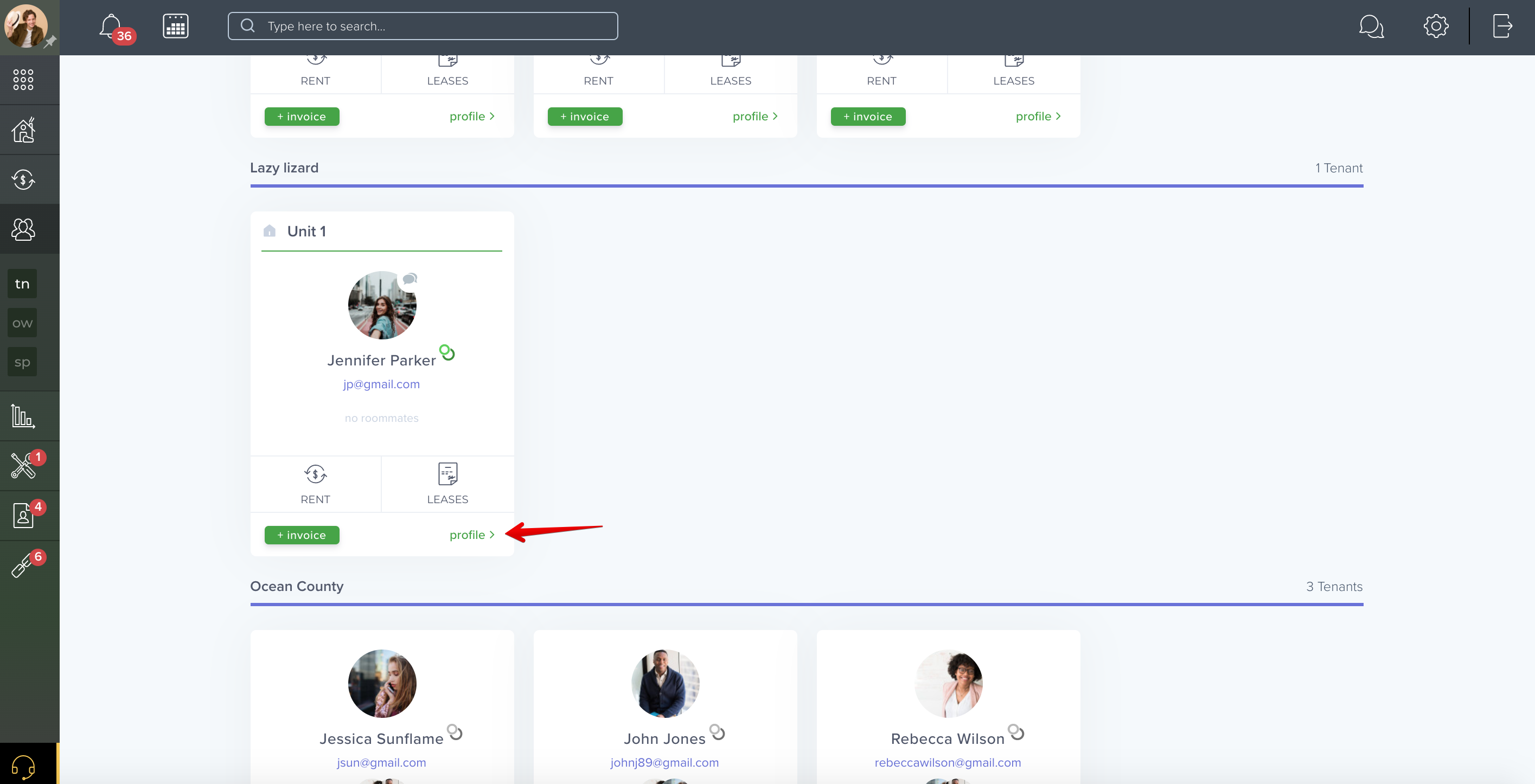The image size is (1535, 784).
Task: Click the connection icon beside Rebecca Wilson
Action: tap(1015, 731)
